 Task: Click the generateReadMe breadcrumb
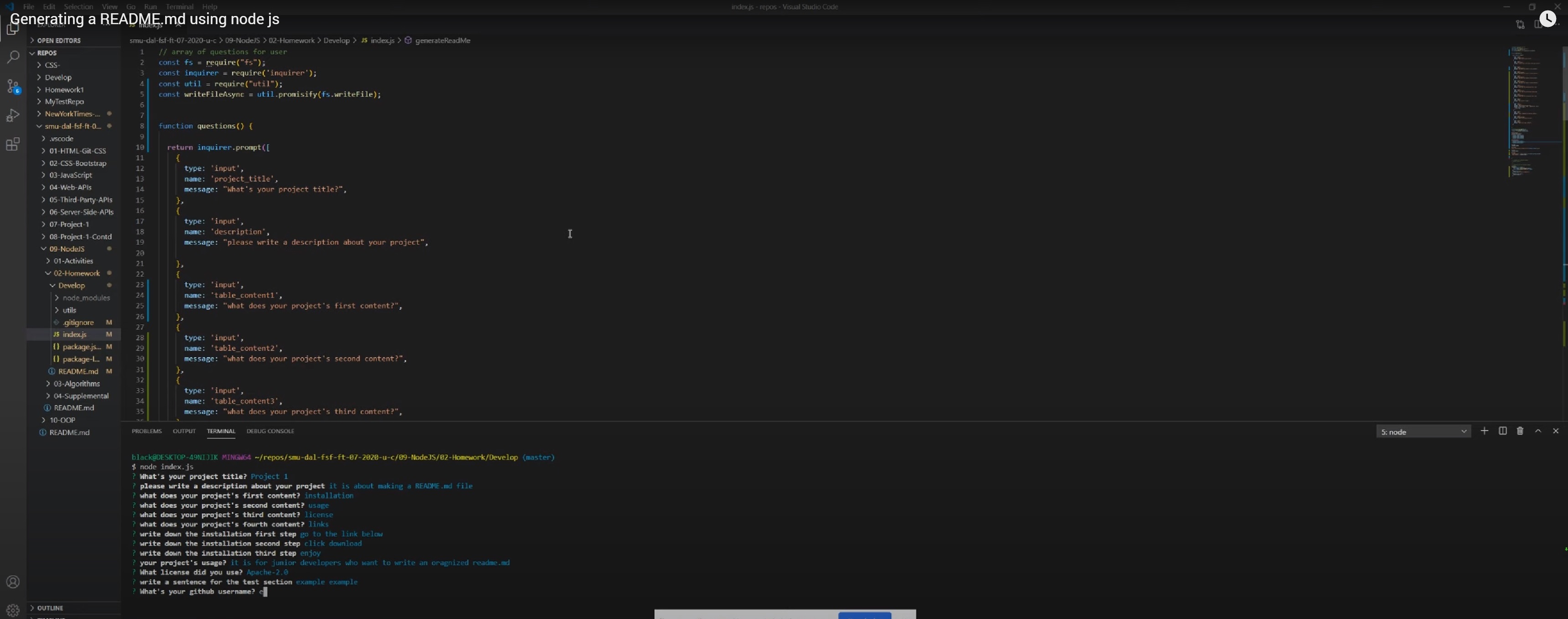click(442, 40)
